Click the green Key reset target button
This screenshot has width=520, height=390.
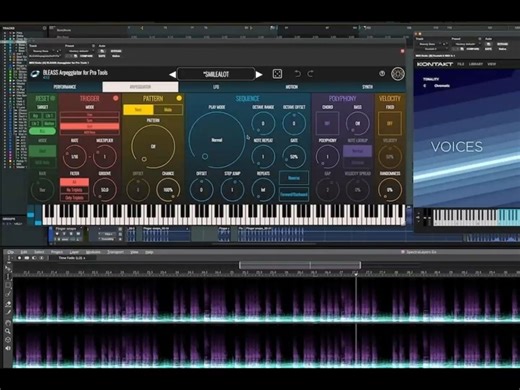42,131
